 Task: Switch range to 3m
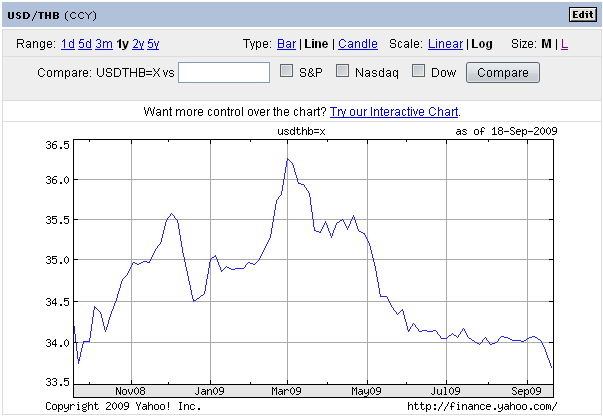(104, 44)
